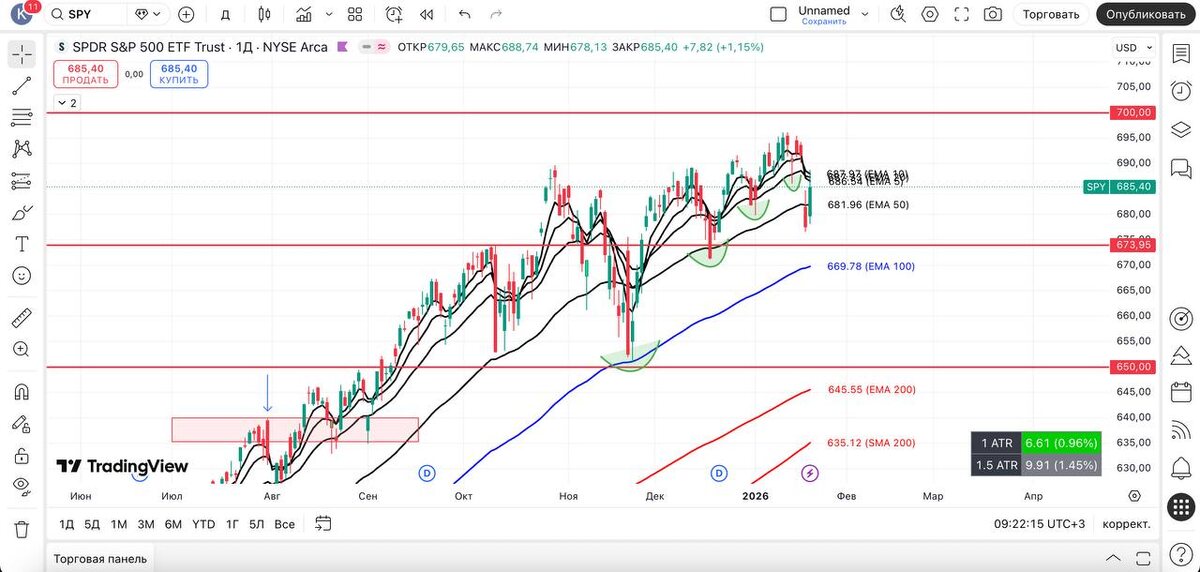This screenshot has width=1200, height=572.
Task: Select the 3М time range
Action: click(146, 524)
